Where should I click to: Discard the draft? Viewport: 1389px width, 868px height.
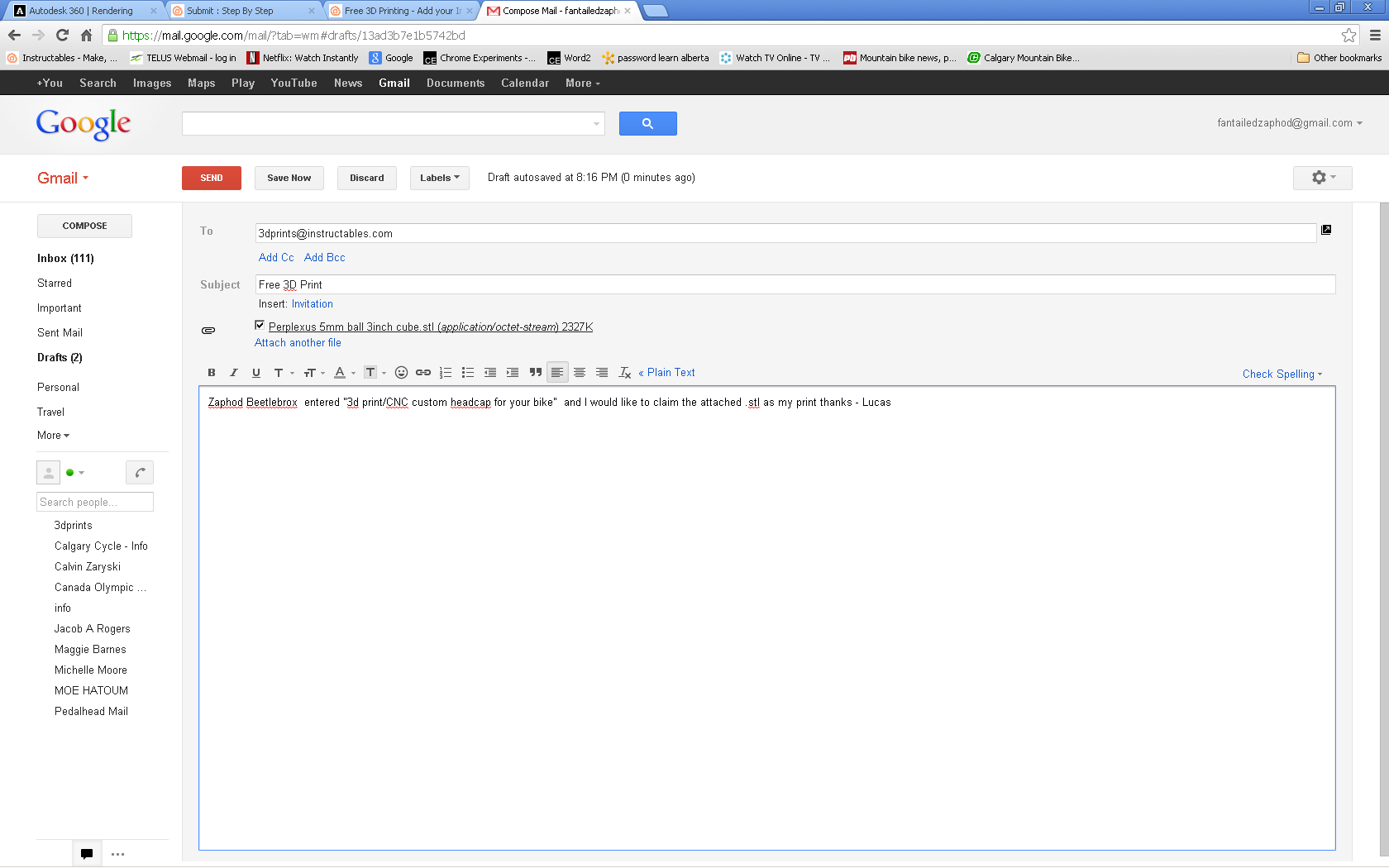[367, 178]
